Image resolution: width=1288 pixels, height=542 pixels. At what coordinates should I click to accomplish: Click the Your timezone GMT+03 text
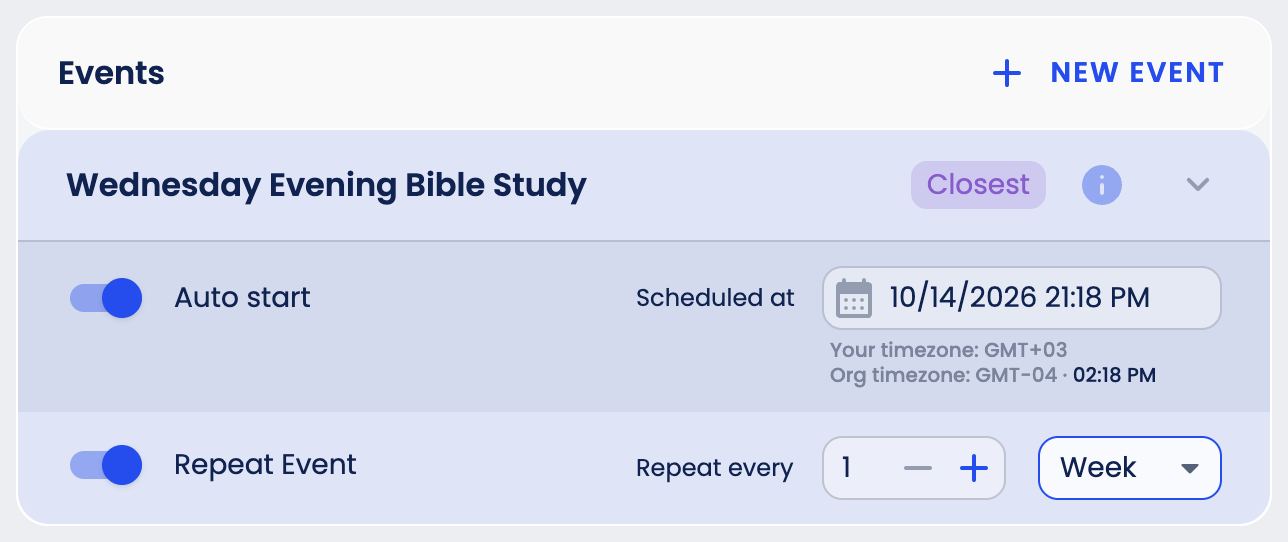(x=948, y=351)
